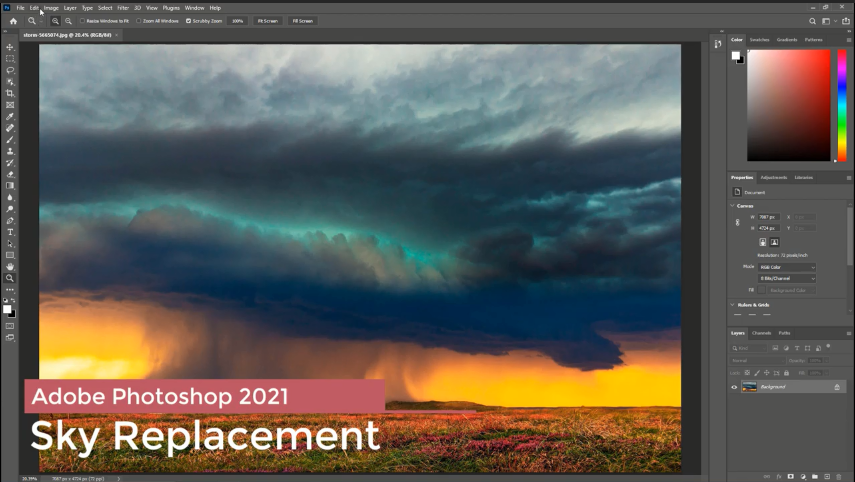Select the Move tool
Viewport: 855px width, 482px height.
(10, 47)
